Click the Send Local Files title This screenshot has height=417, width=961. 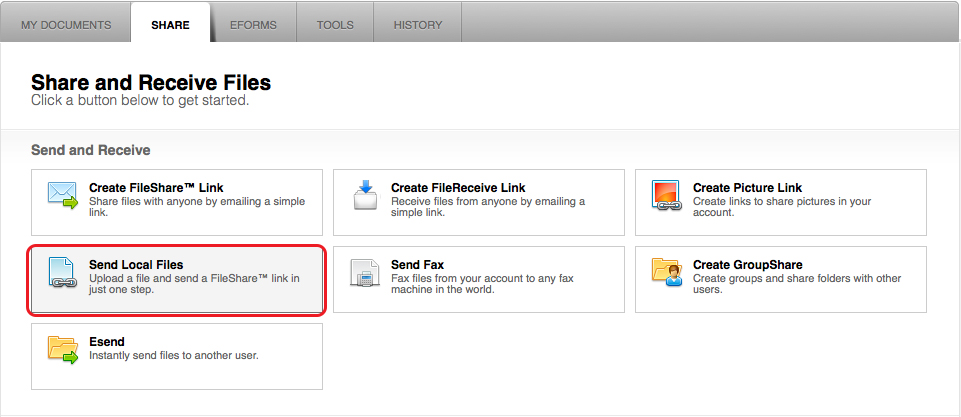coord(136,265)
